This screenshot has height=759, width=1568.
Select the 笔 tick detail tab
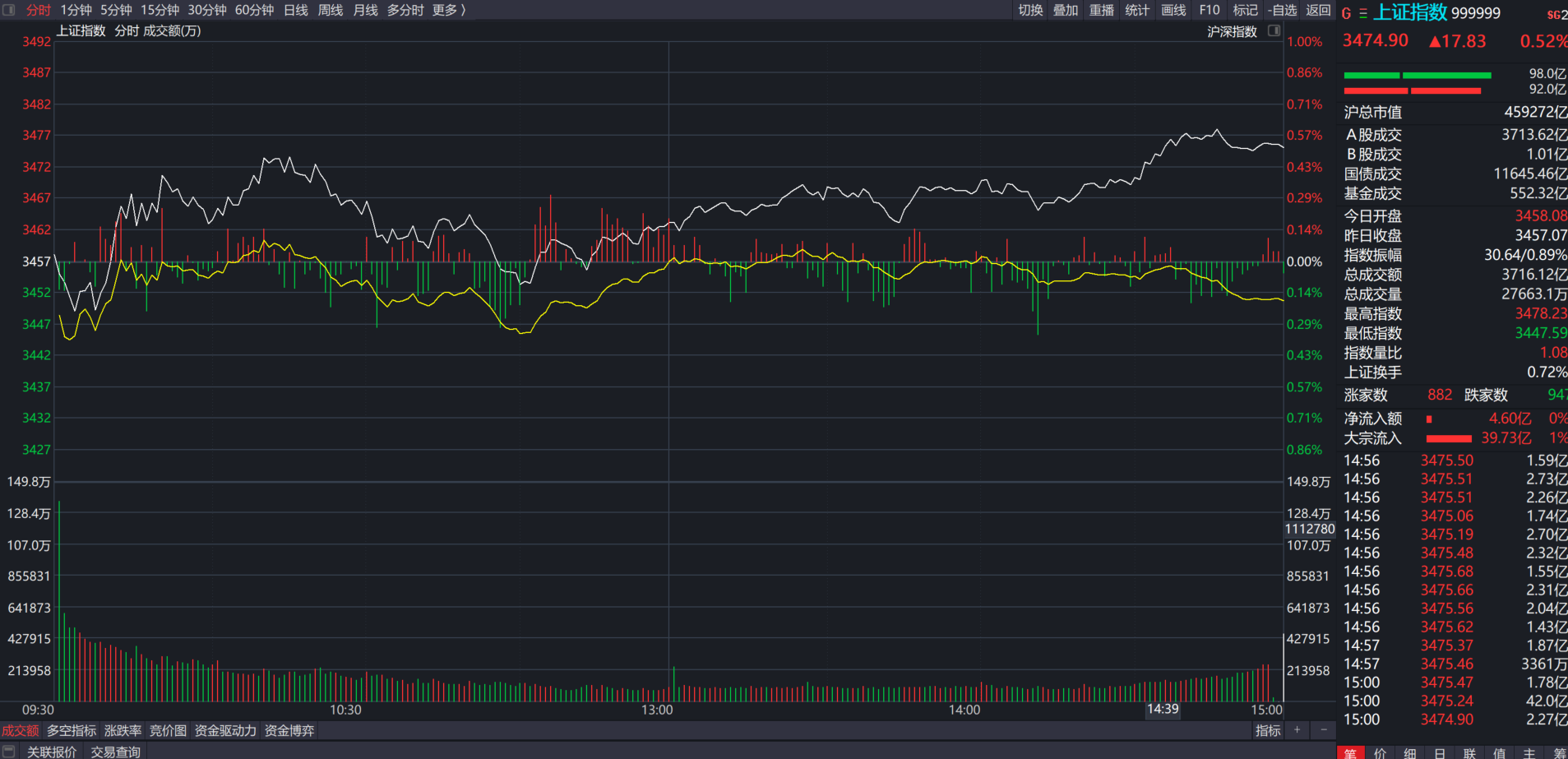tap(1350, 752)
